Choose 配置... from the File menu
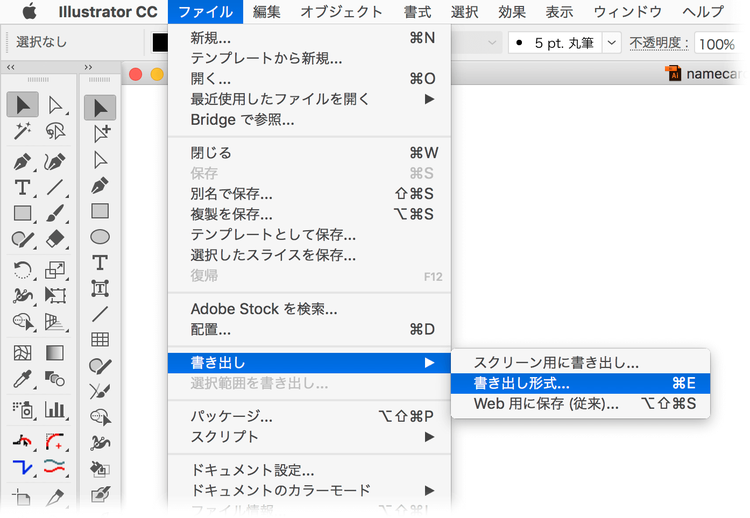The width and height of the screenshot is (750, 518). (309, 330)
